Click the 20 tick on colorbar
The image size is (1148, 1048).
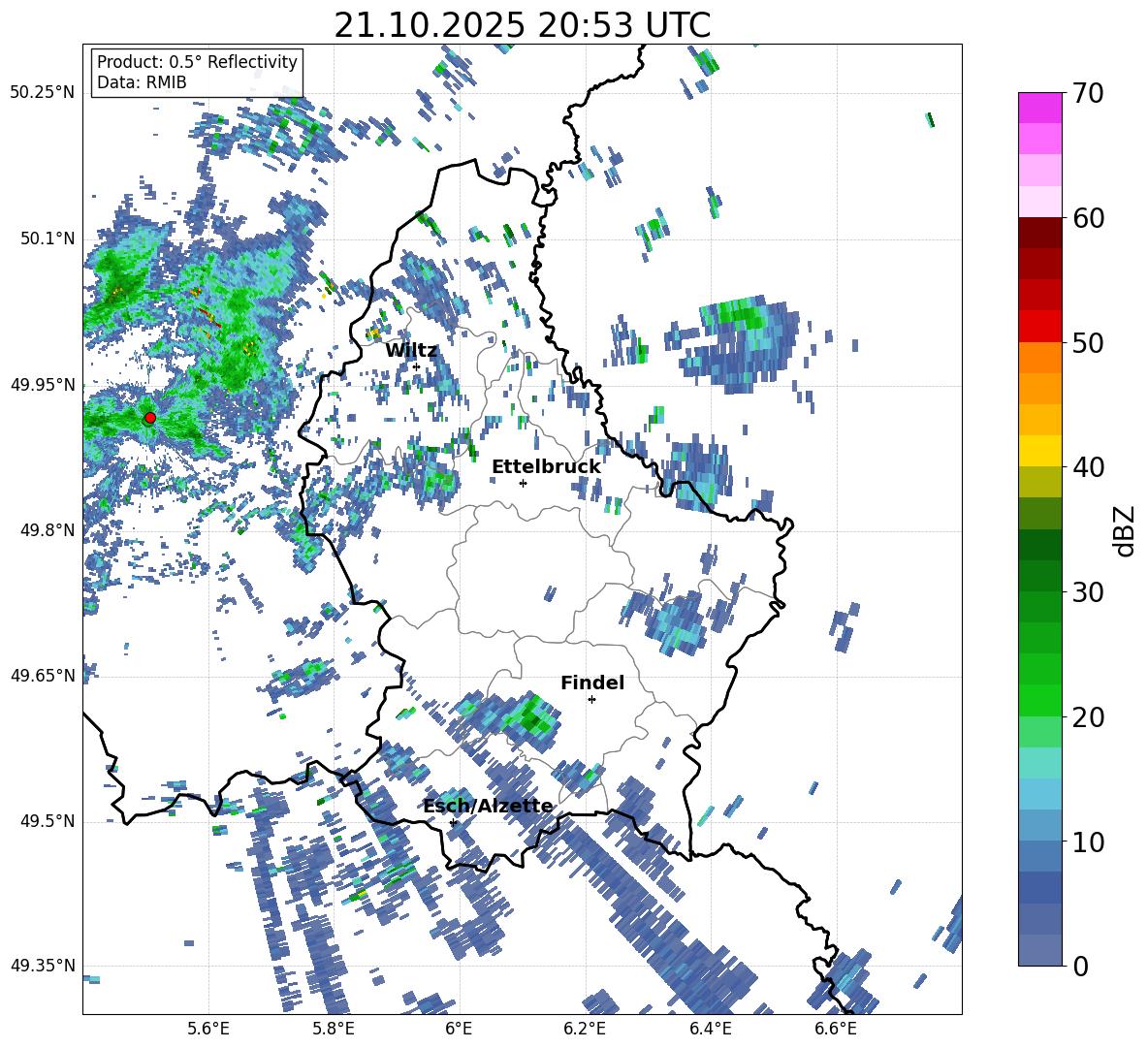coord(1088,716)
